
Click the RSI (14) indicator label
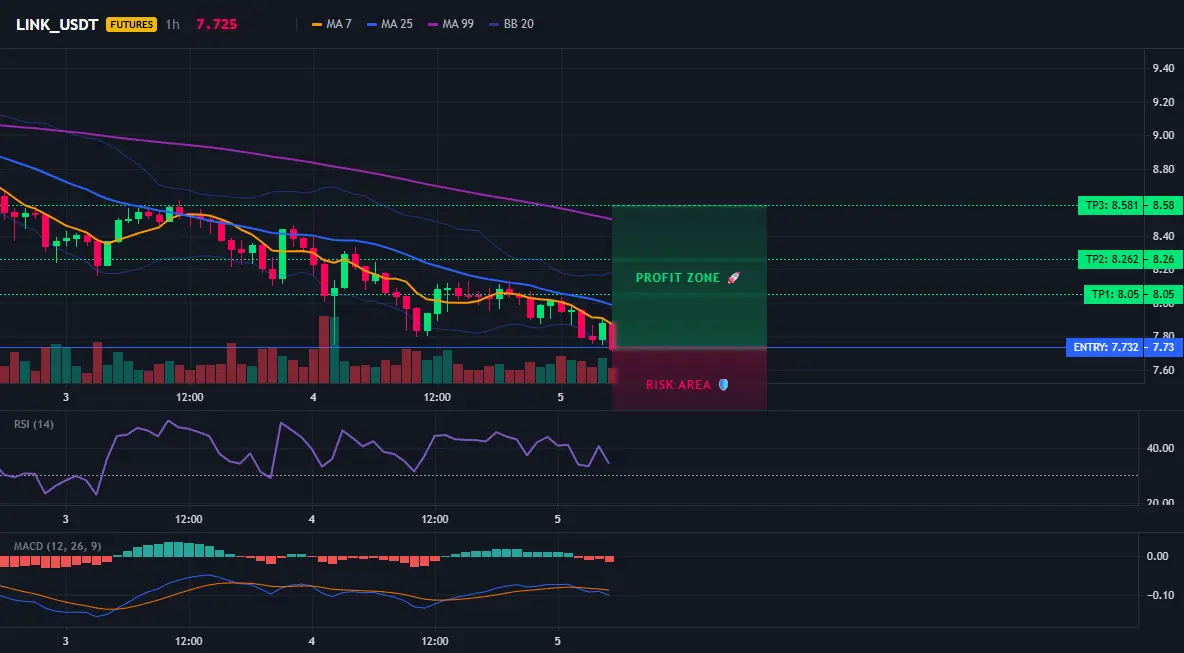coord(34,424)
